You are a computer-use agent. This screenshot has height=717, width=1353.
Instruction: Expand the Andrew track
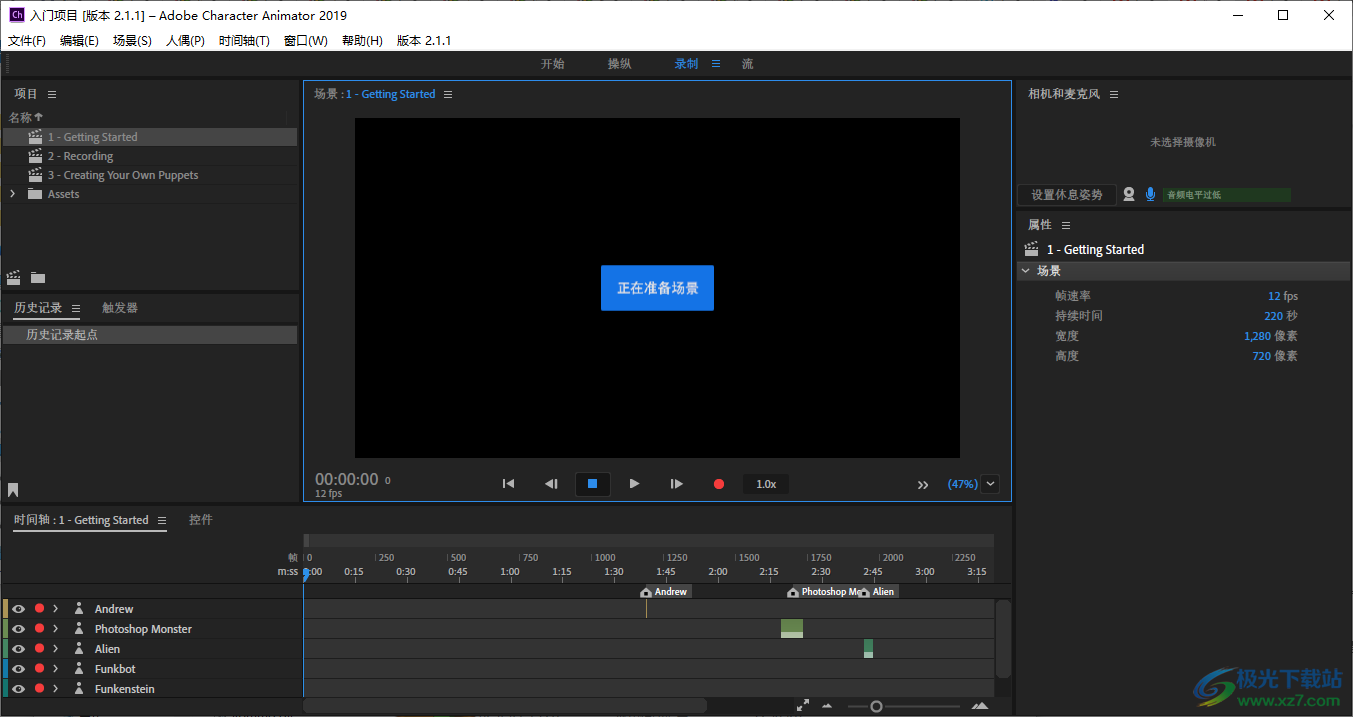(x=56, y=609)
